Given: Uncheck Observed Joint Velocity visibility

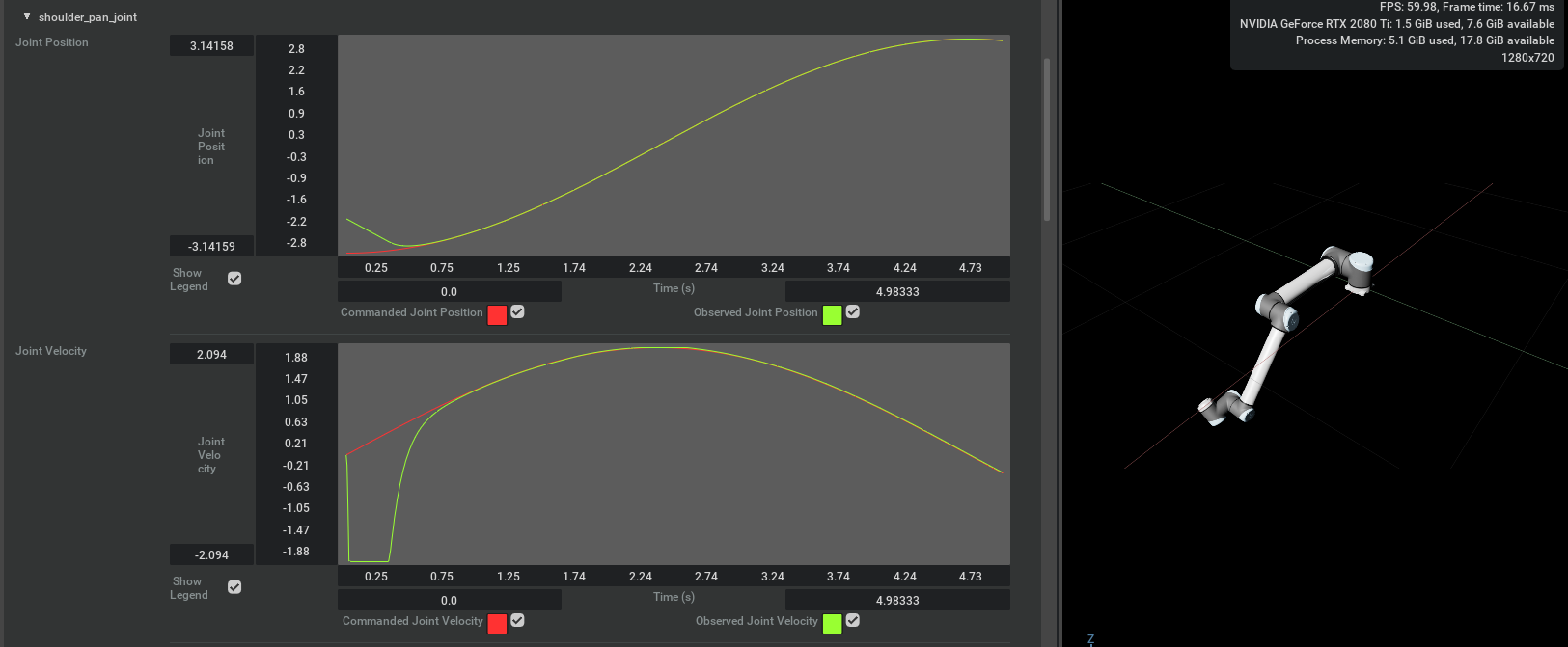Looking at the screenshot, I should point(853,620).
